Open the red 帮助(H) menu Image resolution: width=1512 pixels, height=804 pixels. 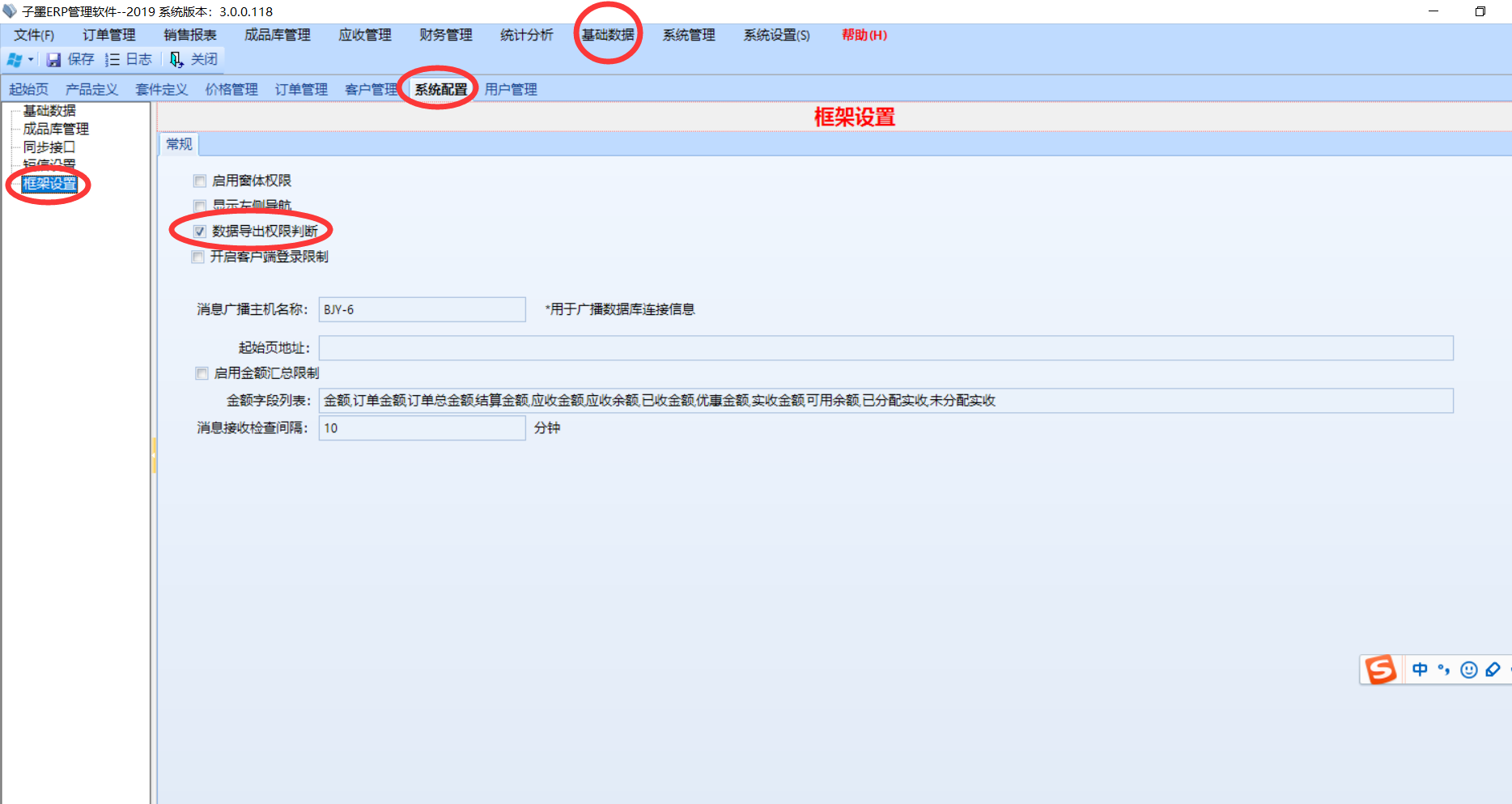pyautogui.click(x=864, y=35)
